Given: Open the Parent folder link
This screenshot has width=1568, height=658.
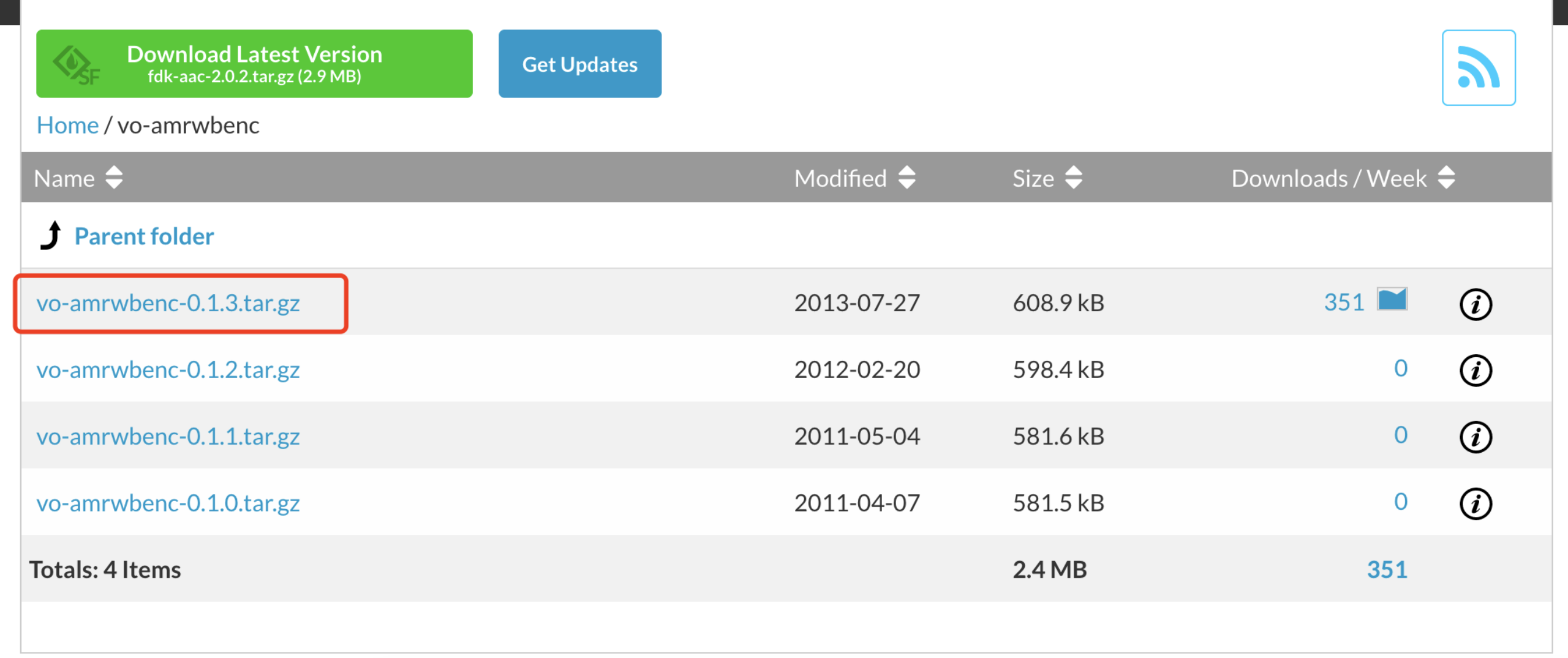Looking at the screenshot, I should 144,236.
